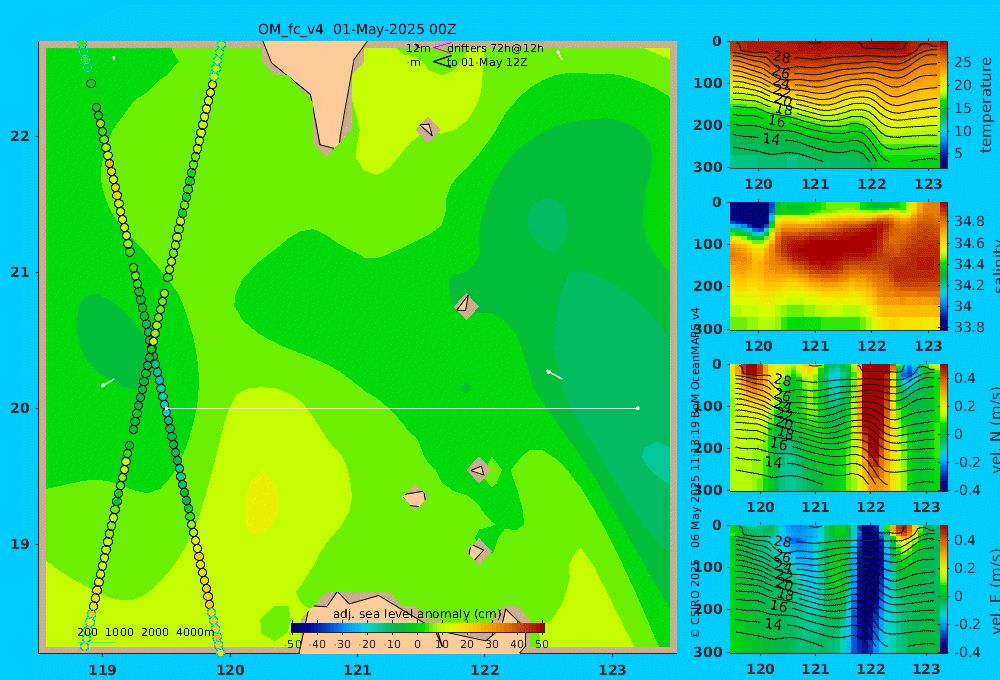Screen dimensions: 1000x680
Task: Click the depth legend "200 1000 2000 4000m"
Action: 146,632
